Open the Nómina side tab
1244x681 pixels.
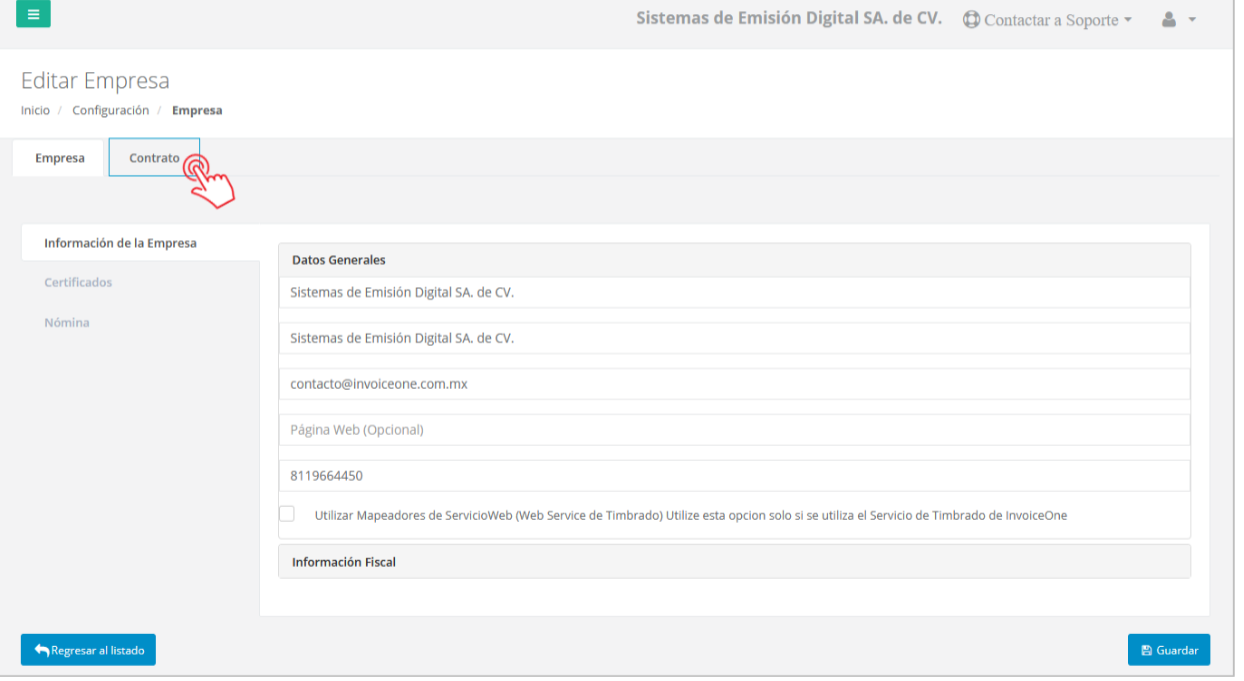(67, 323)
